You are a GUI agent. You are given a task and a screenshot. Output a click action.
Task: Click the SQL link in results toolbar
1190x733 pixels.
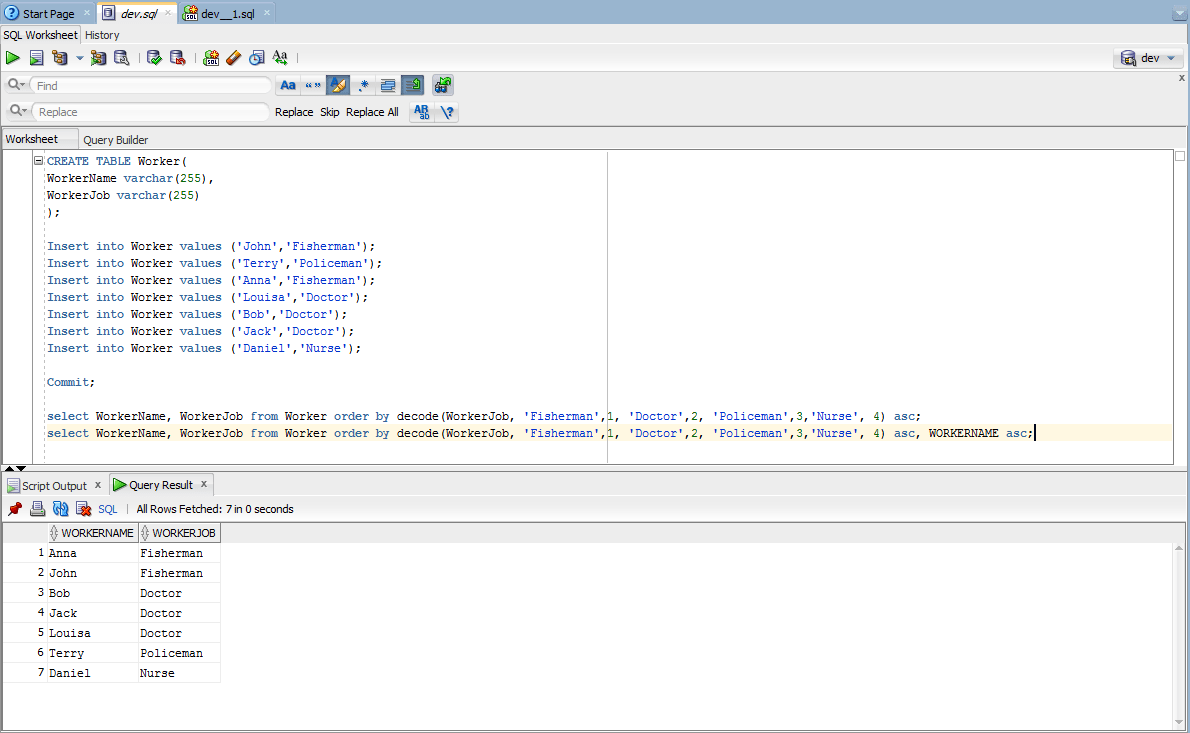pos(107,509)
